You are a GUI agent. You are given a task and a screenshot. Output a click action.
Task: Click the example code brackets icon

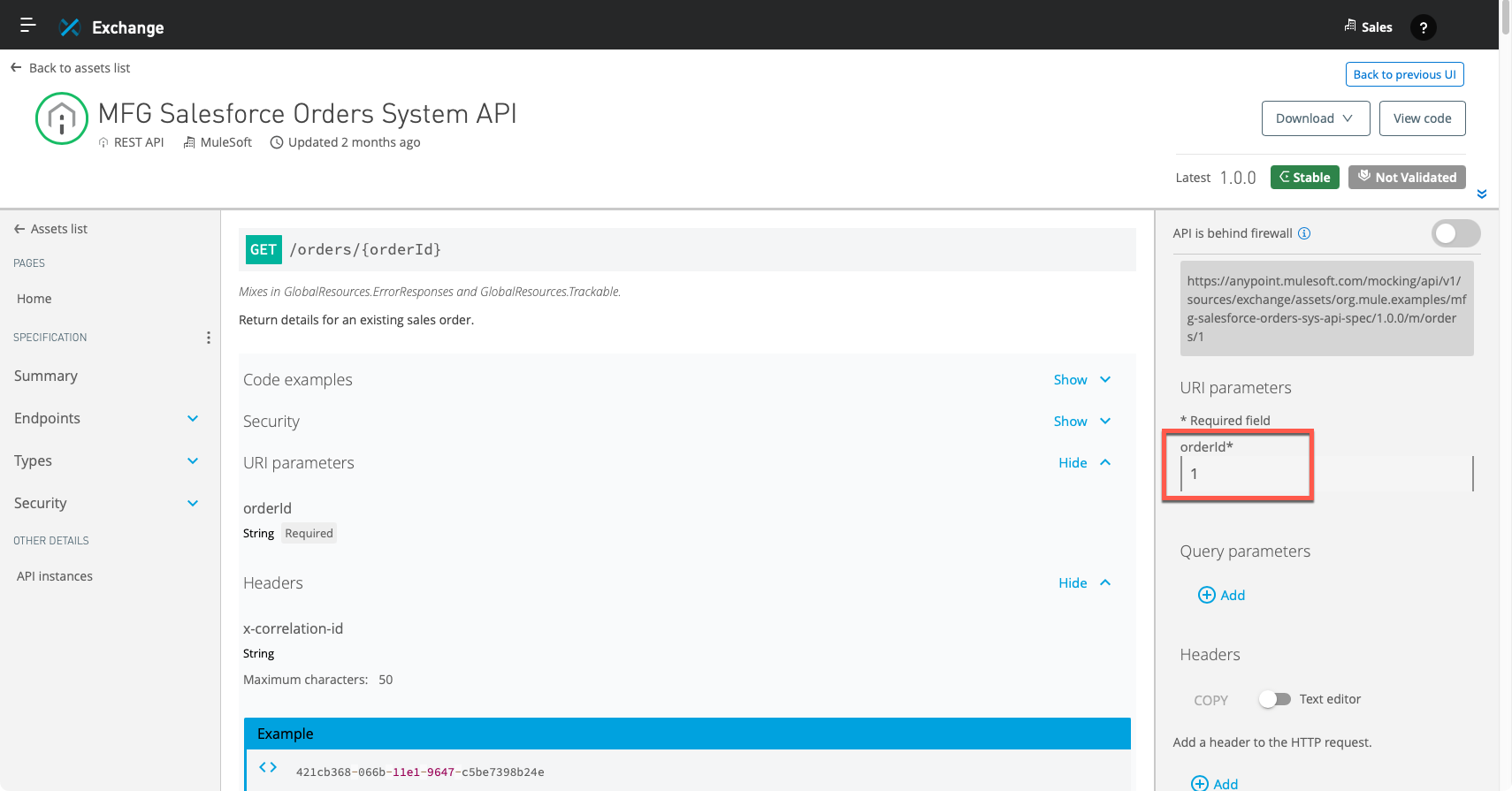(x=268, y=767)
